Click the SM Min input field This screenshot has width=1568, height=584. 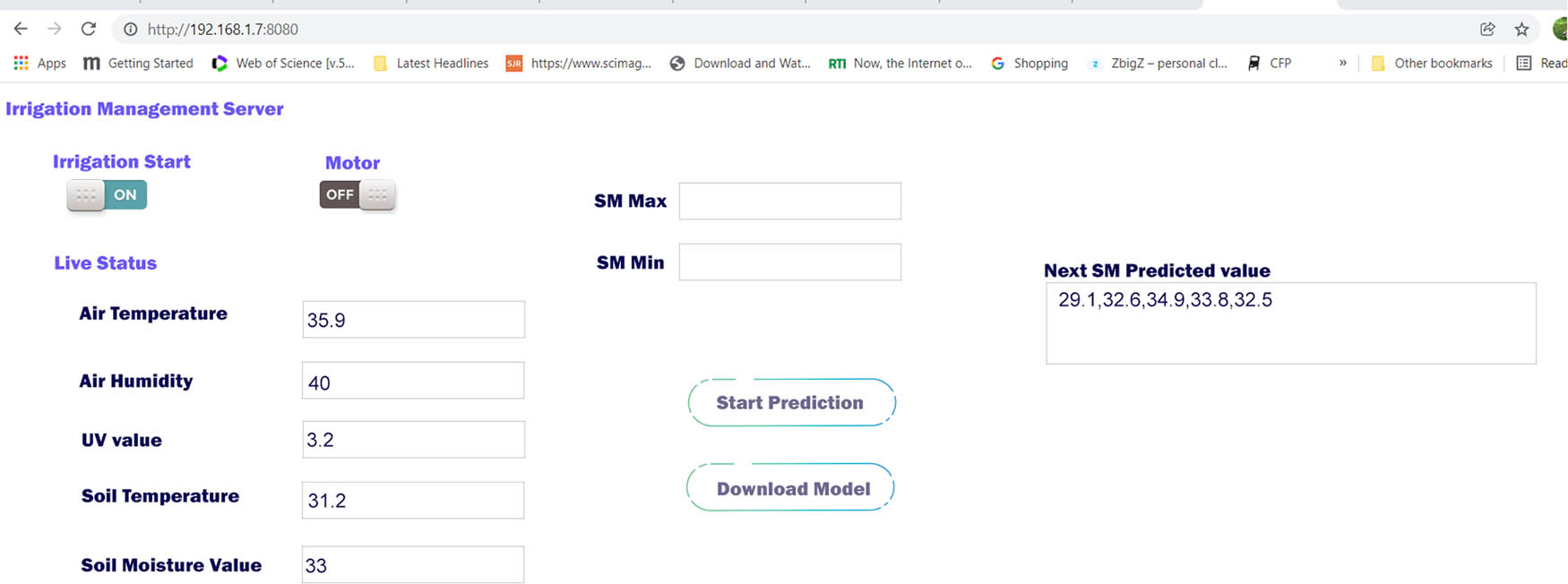point(789,262)
